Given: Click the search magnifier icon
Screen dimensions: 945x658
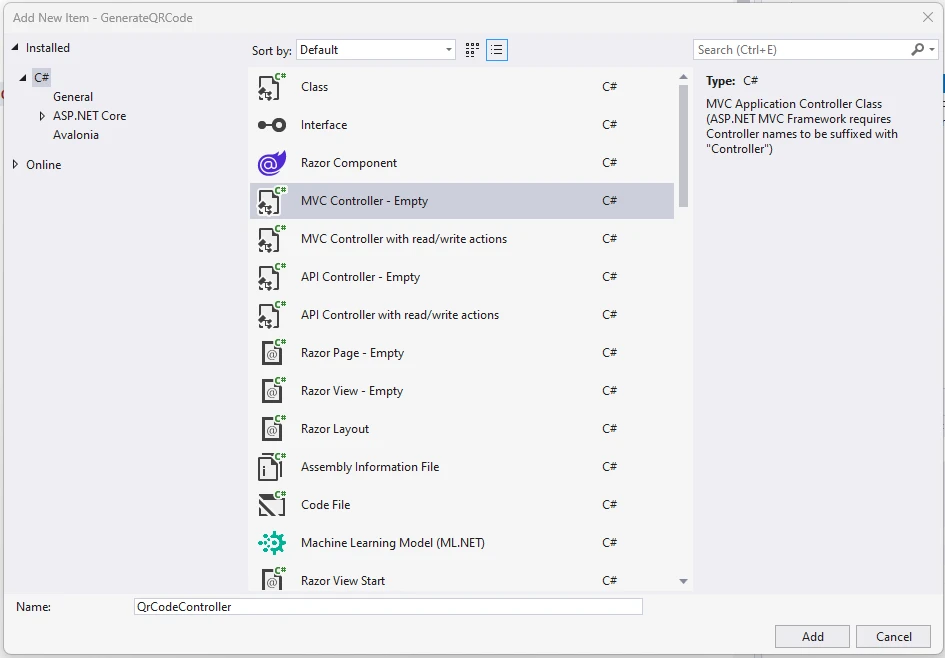Looking at the screenshot, I should (918, 50).
